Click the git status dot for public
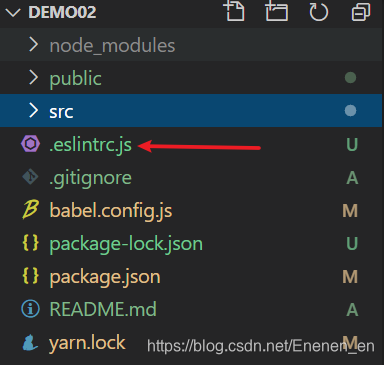The image size is (384, 365). coord(350,78)
